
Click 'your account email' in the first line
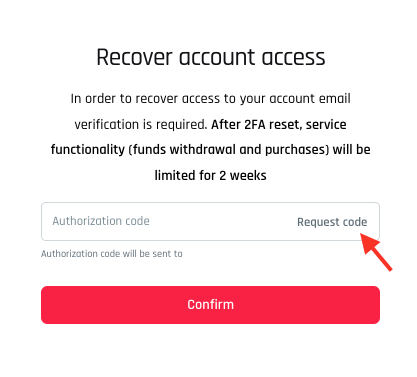pyautogui.click(x=295, y=99)
